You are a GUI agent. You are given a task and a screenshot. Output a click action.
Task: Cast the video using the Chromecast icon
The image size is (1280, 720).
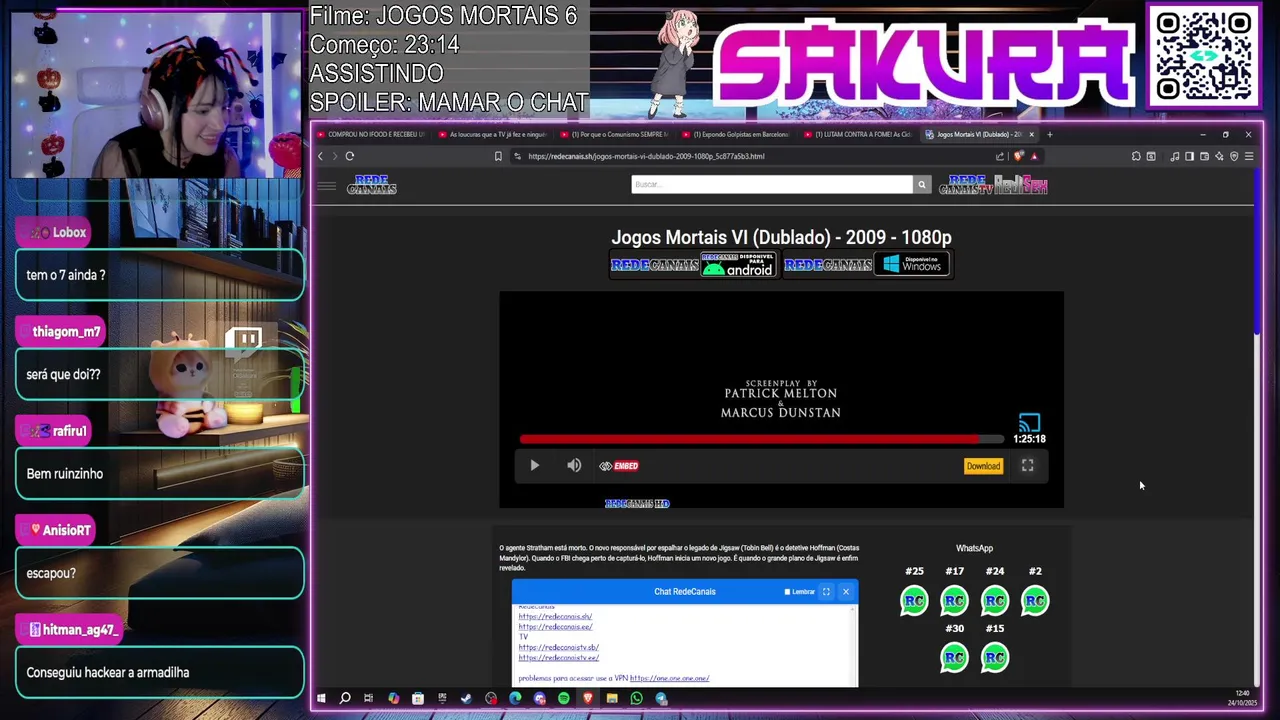[x=1029, y=422]
